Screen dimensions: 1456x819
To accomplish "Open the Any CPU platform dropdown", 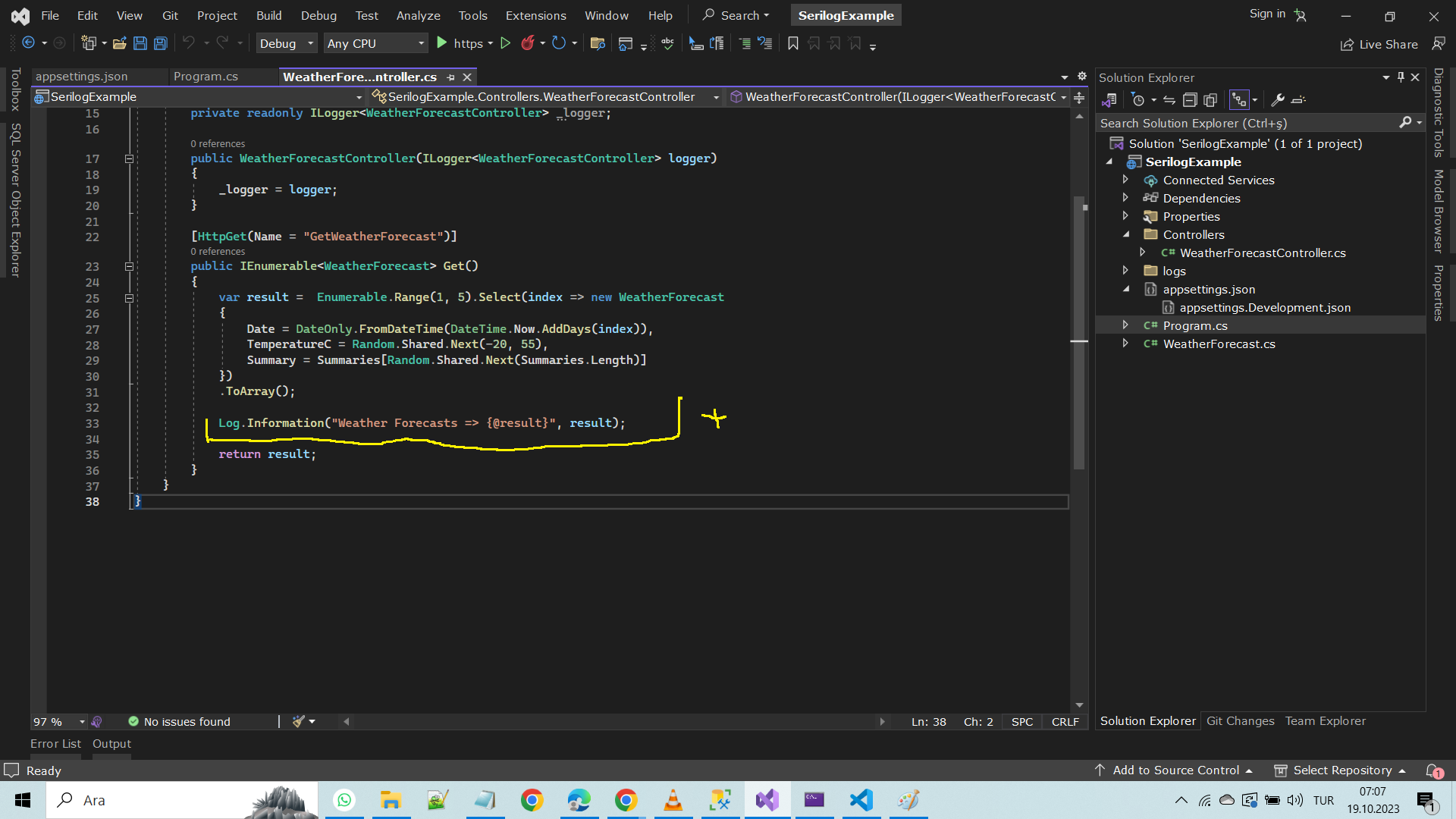I will point(375,43).
